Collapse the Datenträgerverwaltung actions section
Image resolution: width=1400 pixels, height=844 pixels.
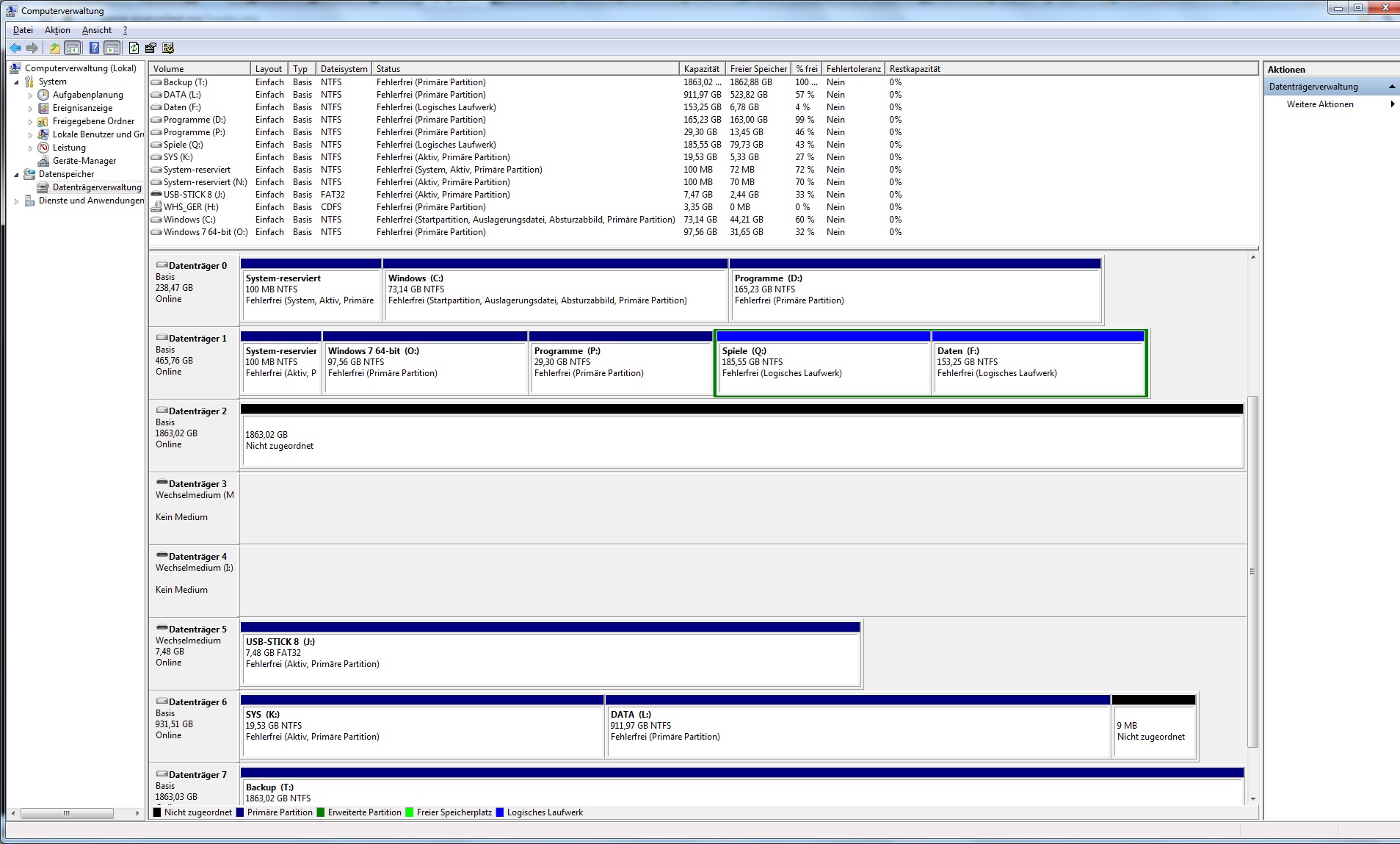point(1391,87)
